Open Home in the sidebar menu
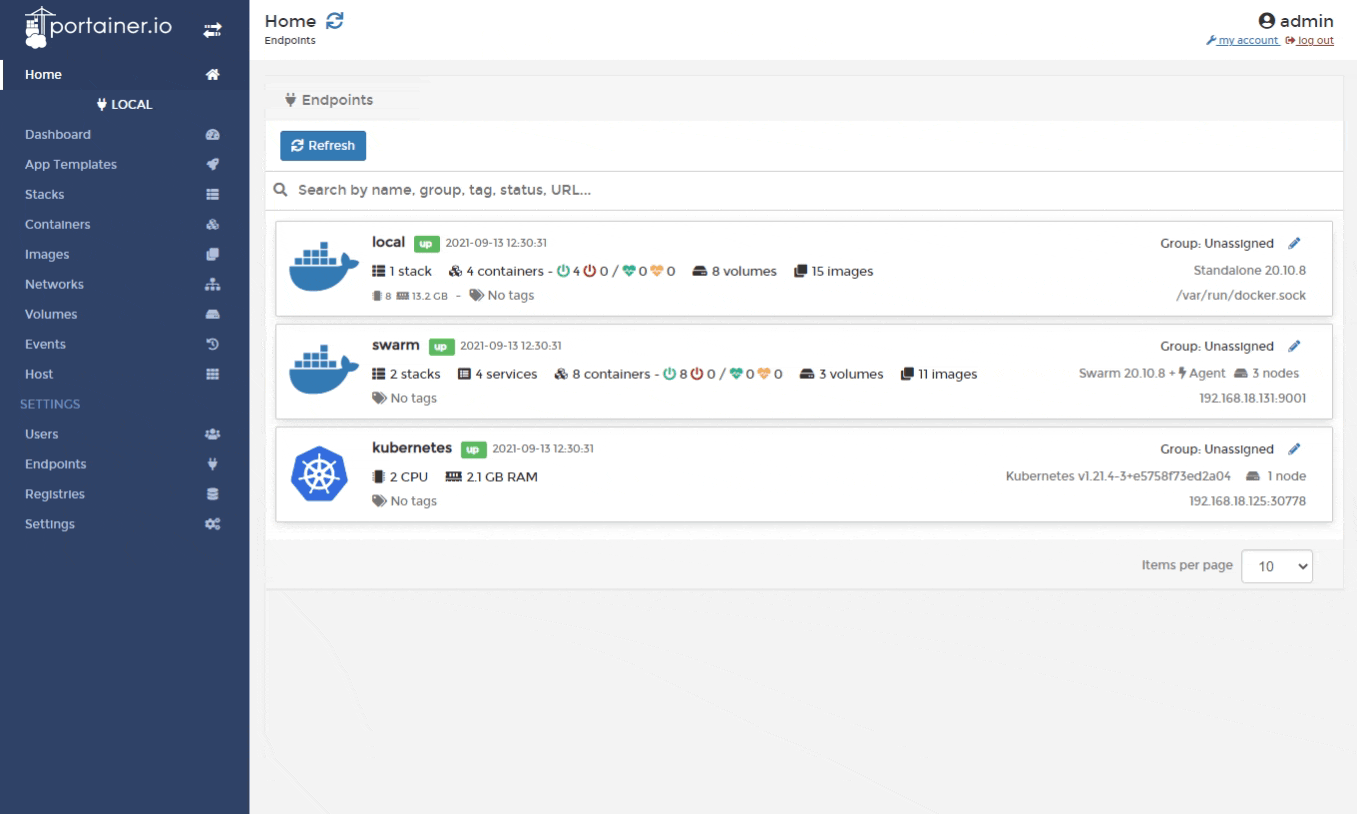The image size is (1357, 814). 44,75
